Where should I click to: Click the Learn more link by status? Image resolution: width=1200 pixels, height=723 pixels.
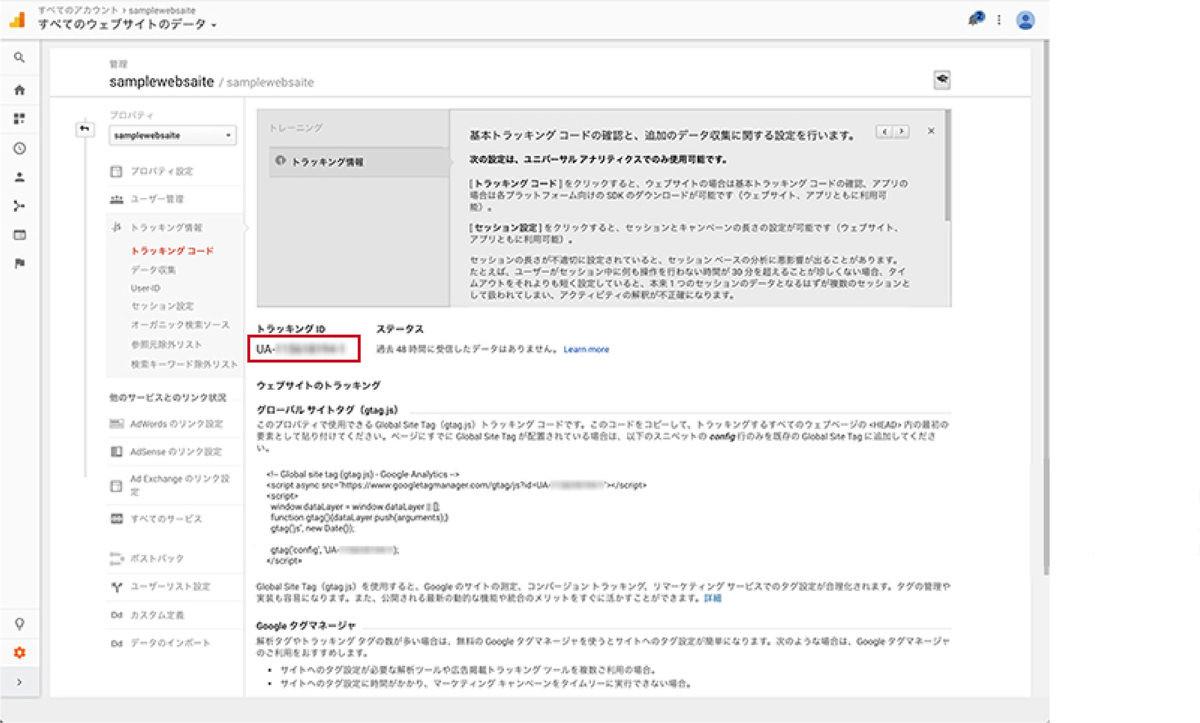(x=586, y=349)
